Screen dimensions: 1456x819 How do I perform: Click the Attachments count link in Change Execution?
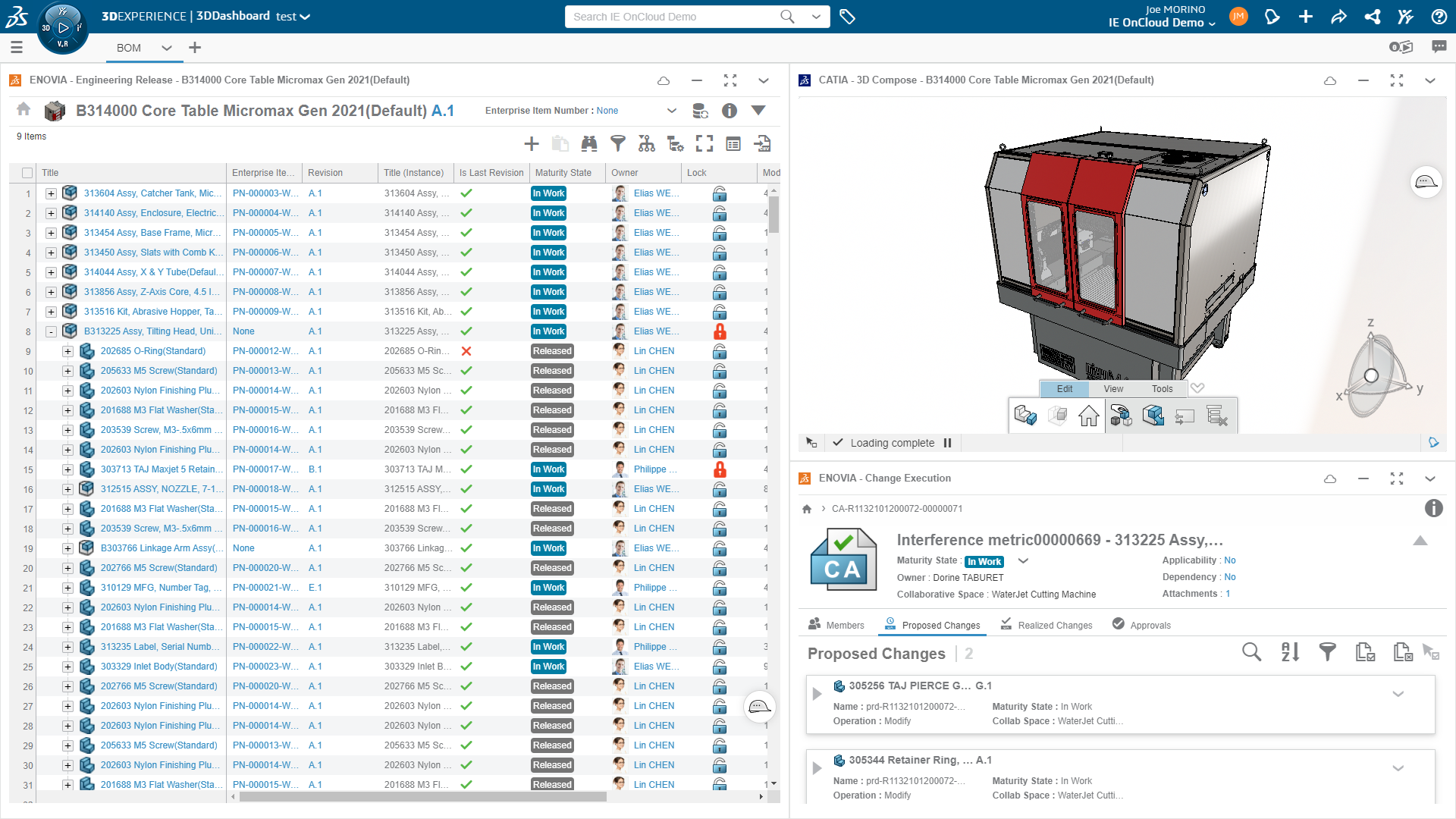1228,594
